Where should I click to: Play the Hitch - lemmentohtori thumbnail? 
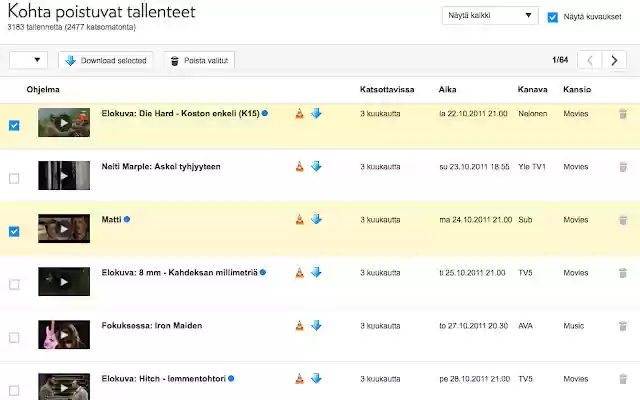(x=64, y=387)
